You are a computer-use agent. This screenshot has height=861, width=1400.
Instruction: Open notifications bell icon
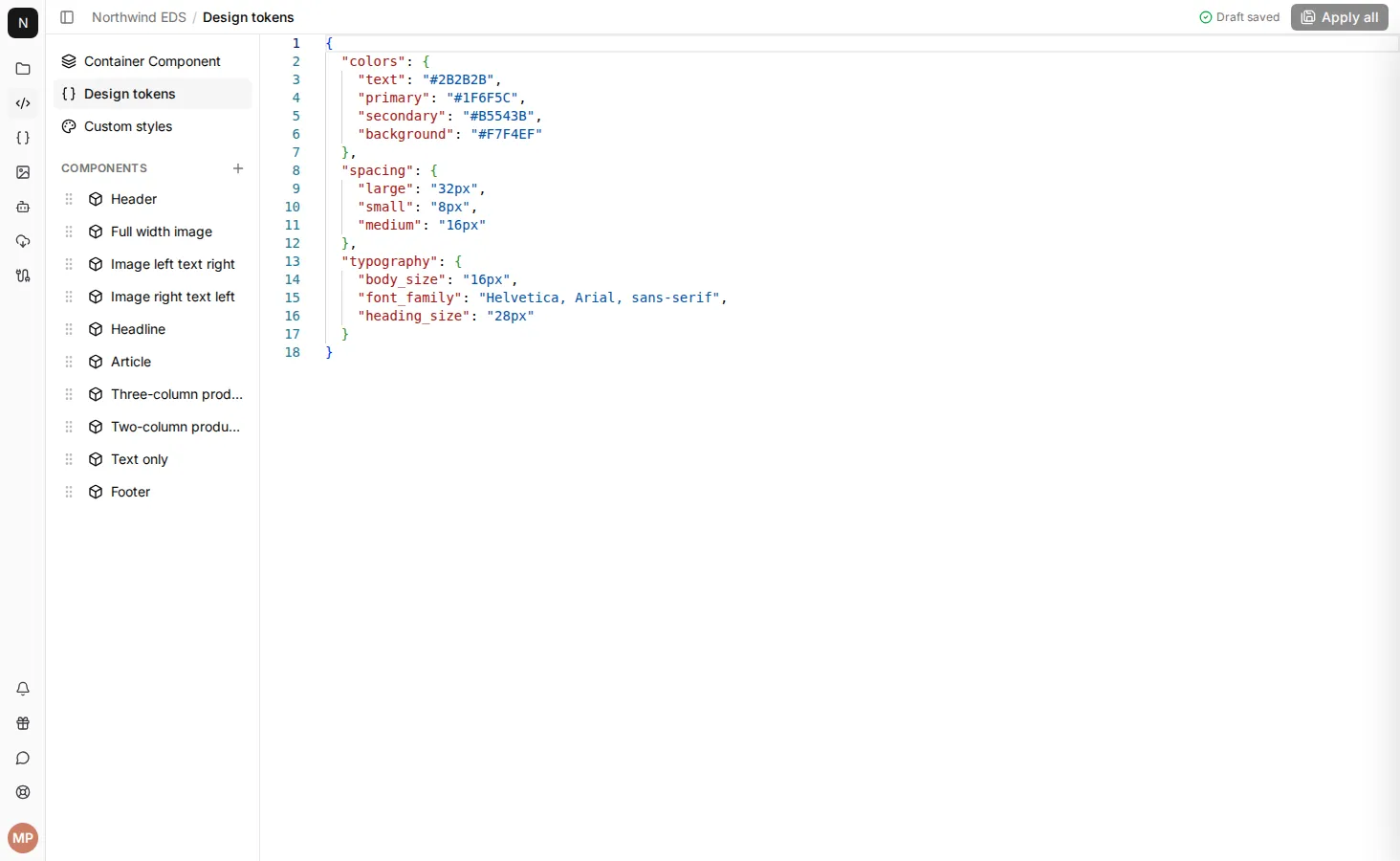(x=23, y=689)
